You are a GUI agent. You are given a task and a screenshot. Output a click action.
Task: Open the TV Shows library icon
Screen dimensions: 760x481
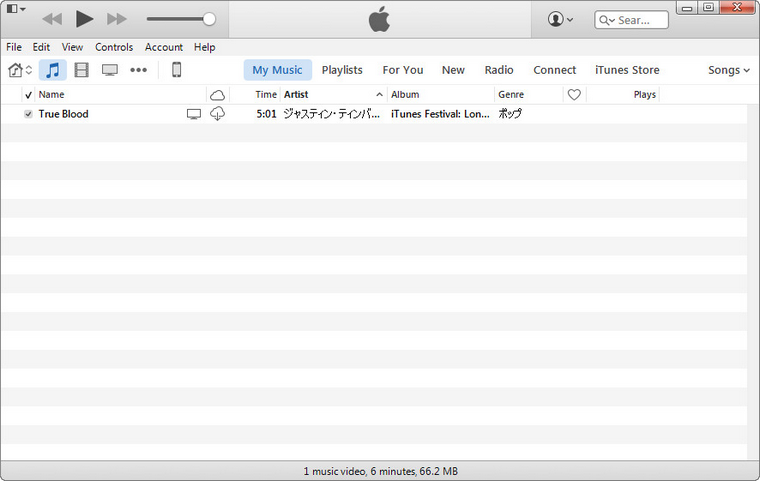click(x=110, y=70)
